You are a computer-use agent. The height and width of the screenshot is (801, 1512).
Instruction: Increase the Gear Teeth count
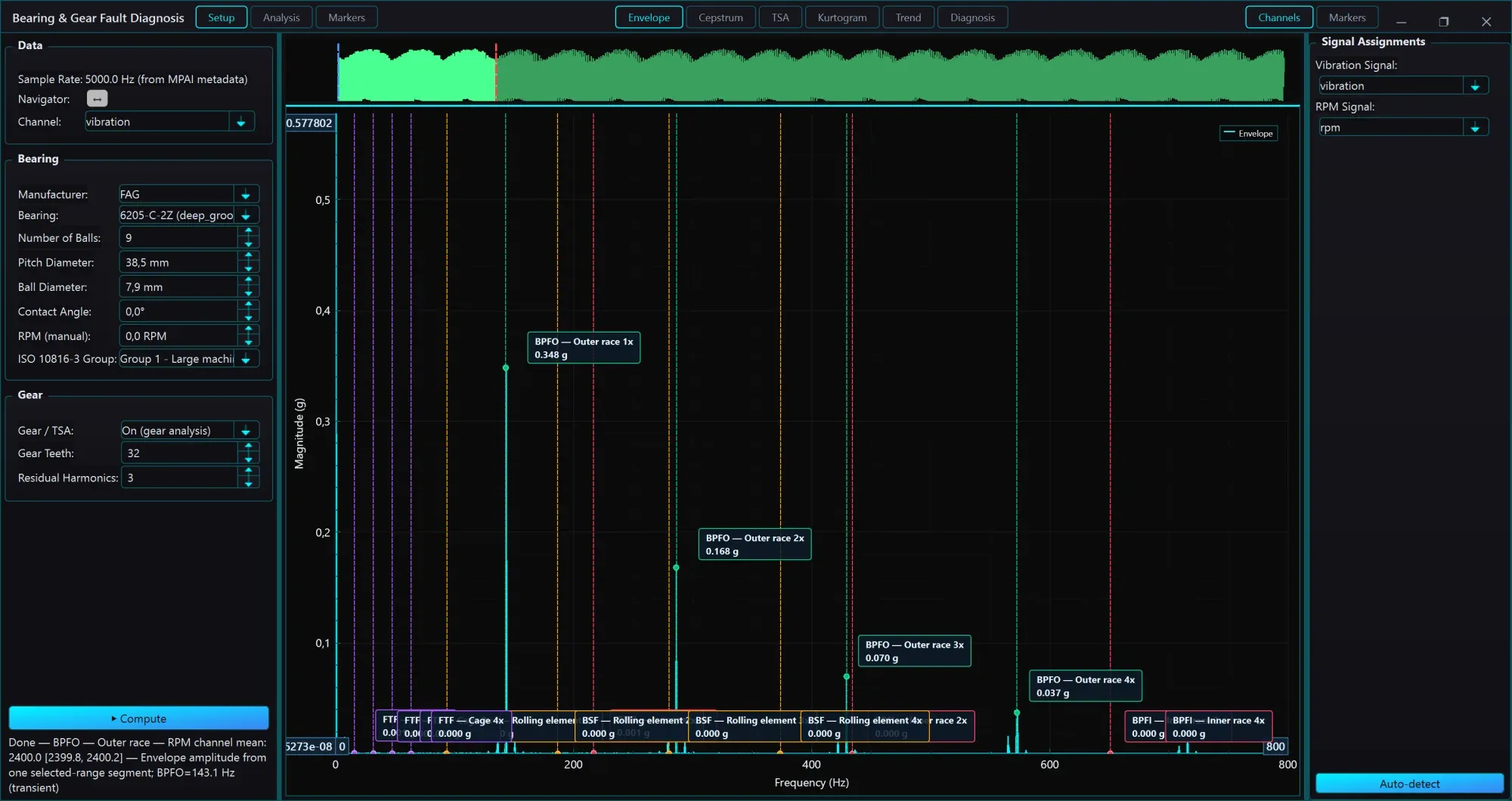tap(249, 447)
